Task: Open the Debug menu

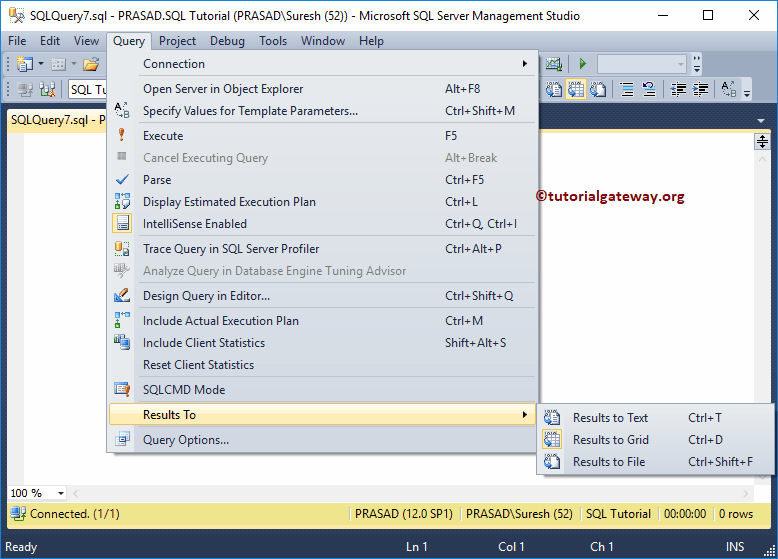Action: (x=227, y=41)
